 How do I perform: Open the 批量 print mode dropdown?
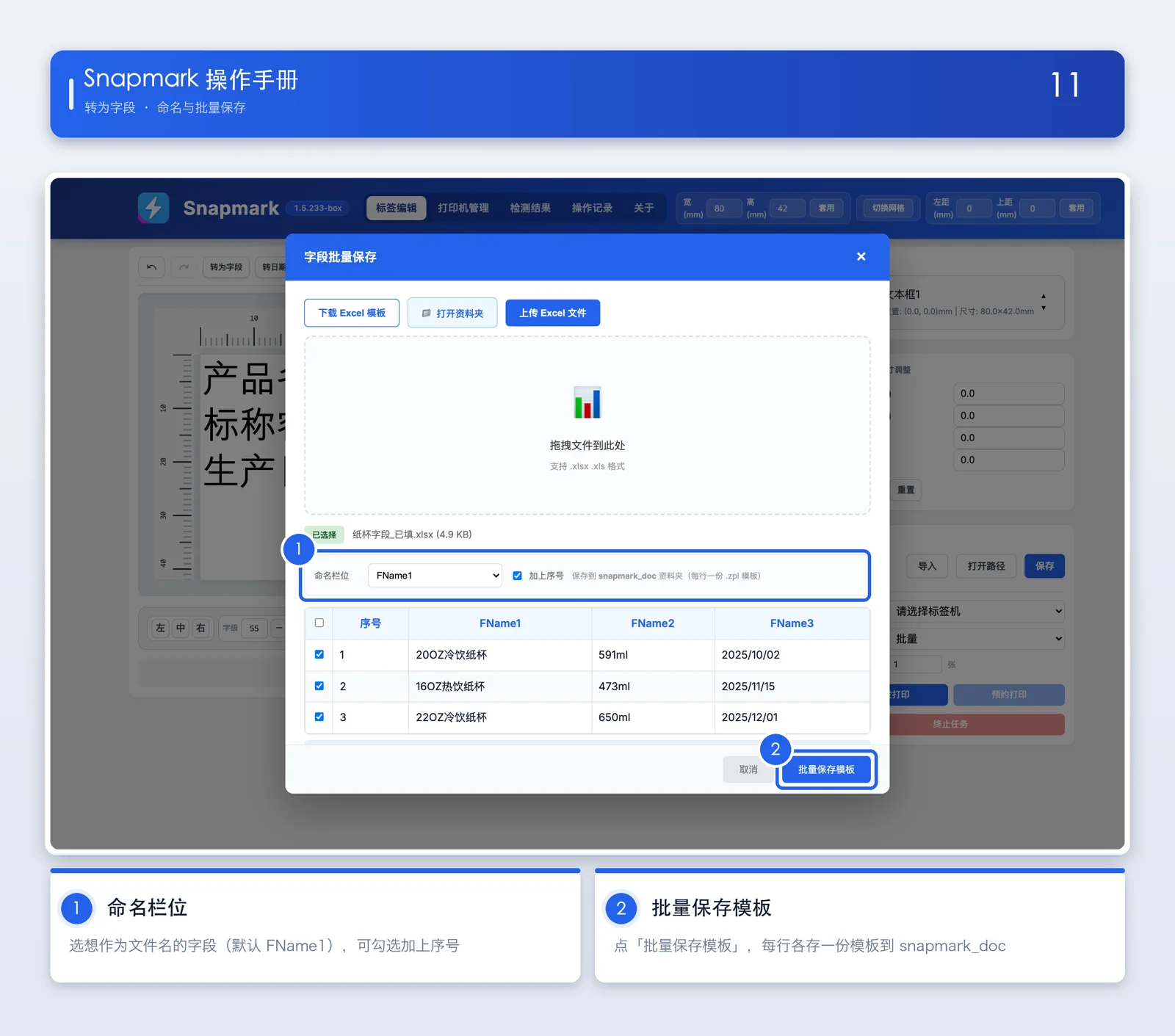click(x=977, y=639)
